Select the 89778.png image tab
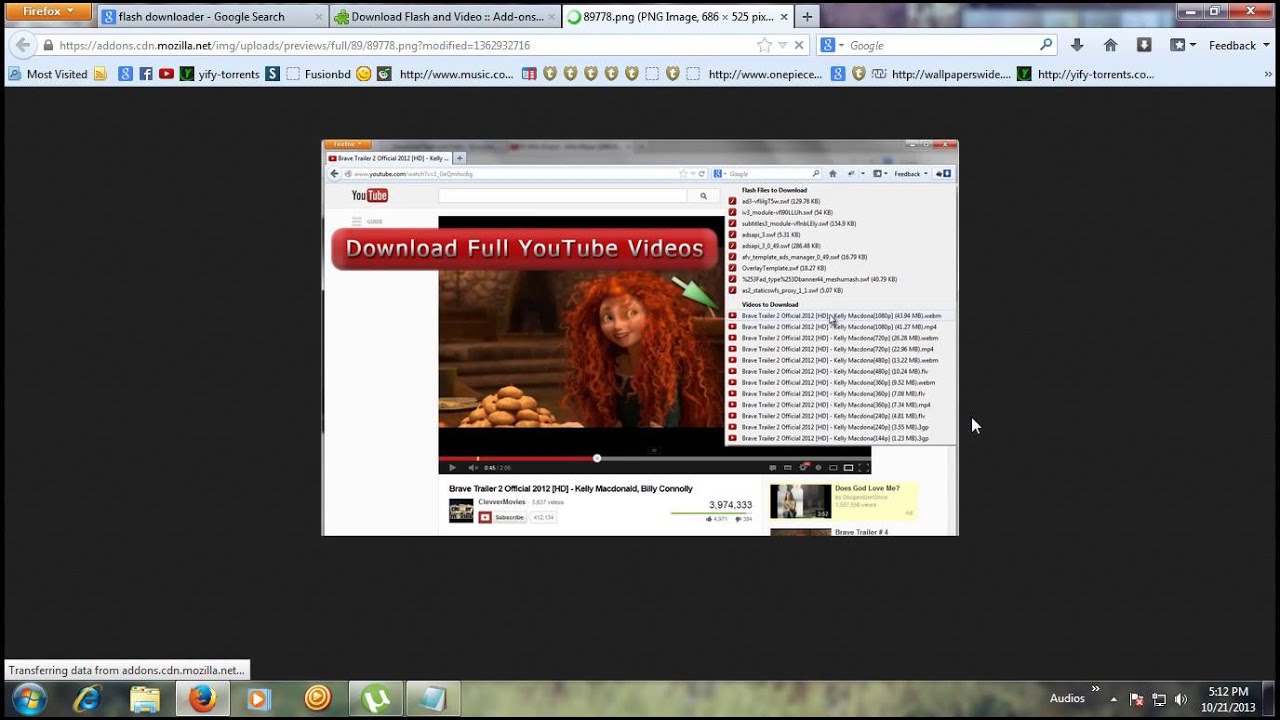The width and height of the screenshot is (1280, 720). [x=676, y=17]
